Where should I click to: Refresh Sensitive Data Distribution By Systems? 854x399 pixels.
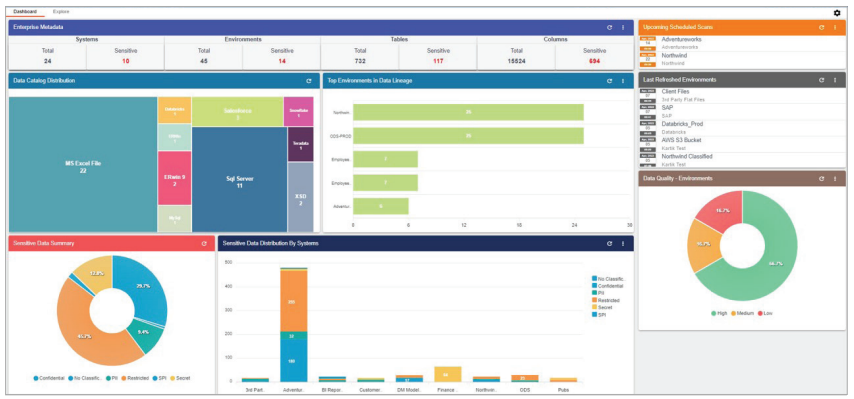(x=609, y=243)
